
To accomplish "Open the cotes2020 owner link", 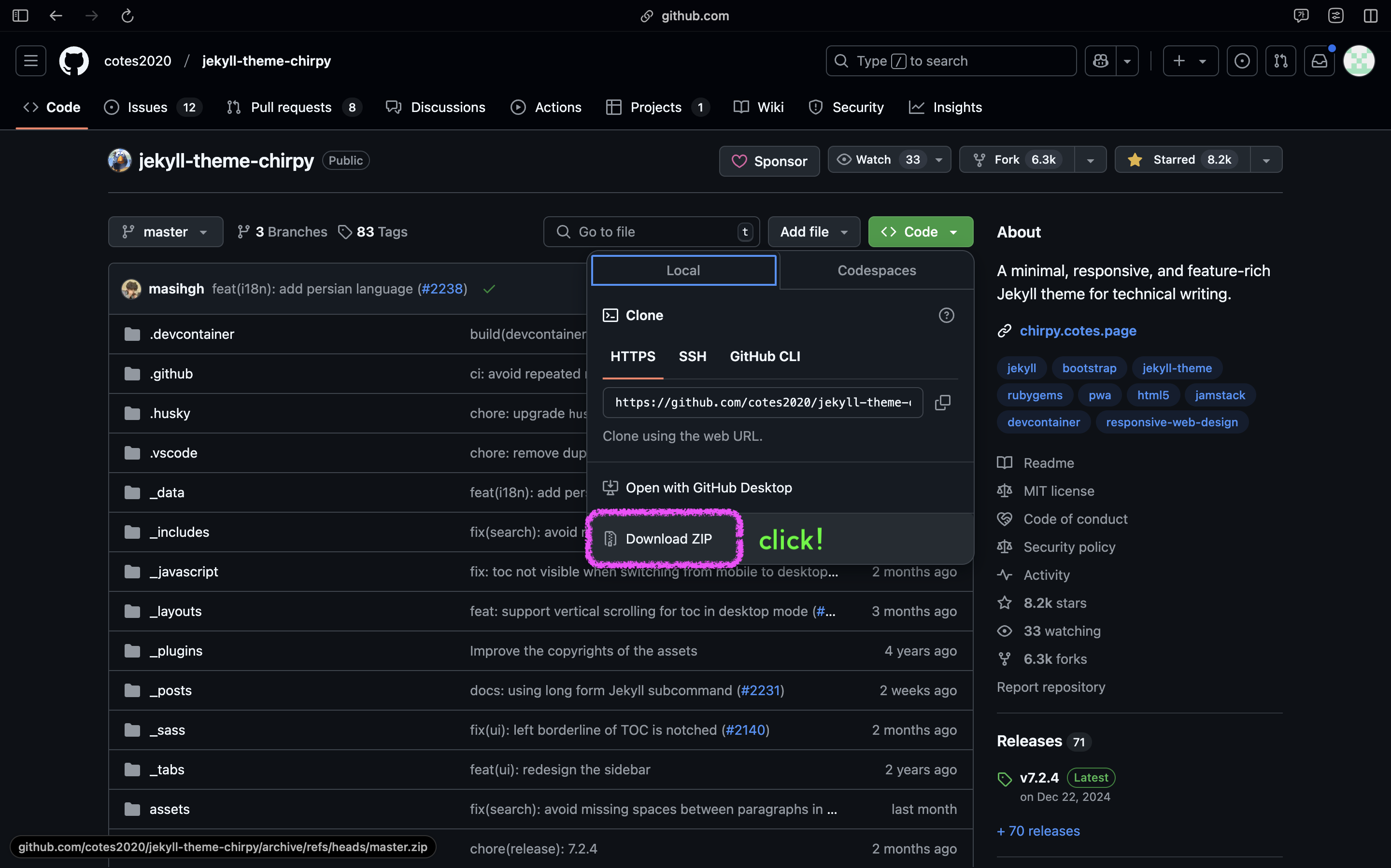I will (138, 61).
